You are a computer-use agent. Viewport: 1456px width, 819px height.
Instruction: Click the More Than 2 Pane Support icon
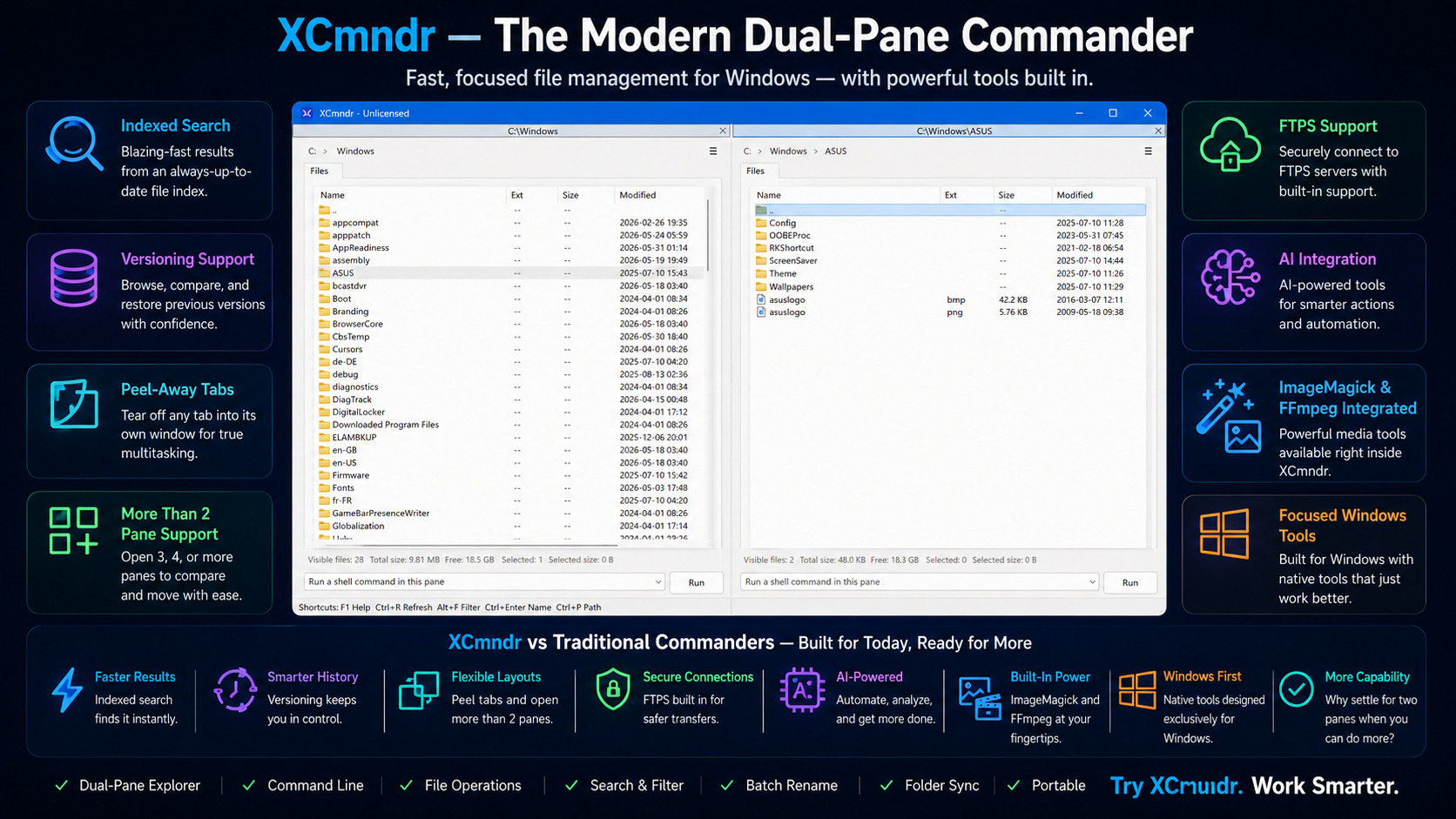pyautogui.click(x=74, y=531)
